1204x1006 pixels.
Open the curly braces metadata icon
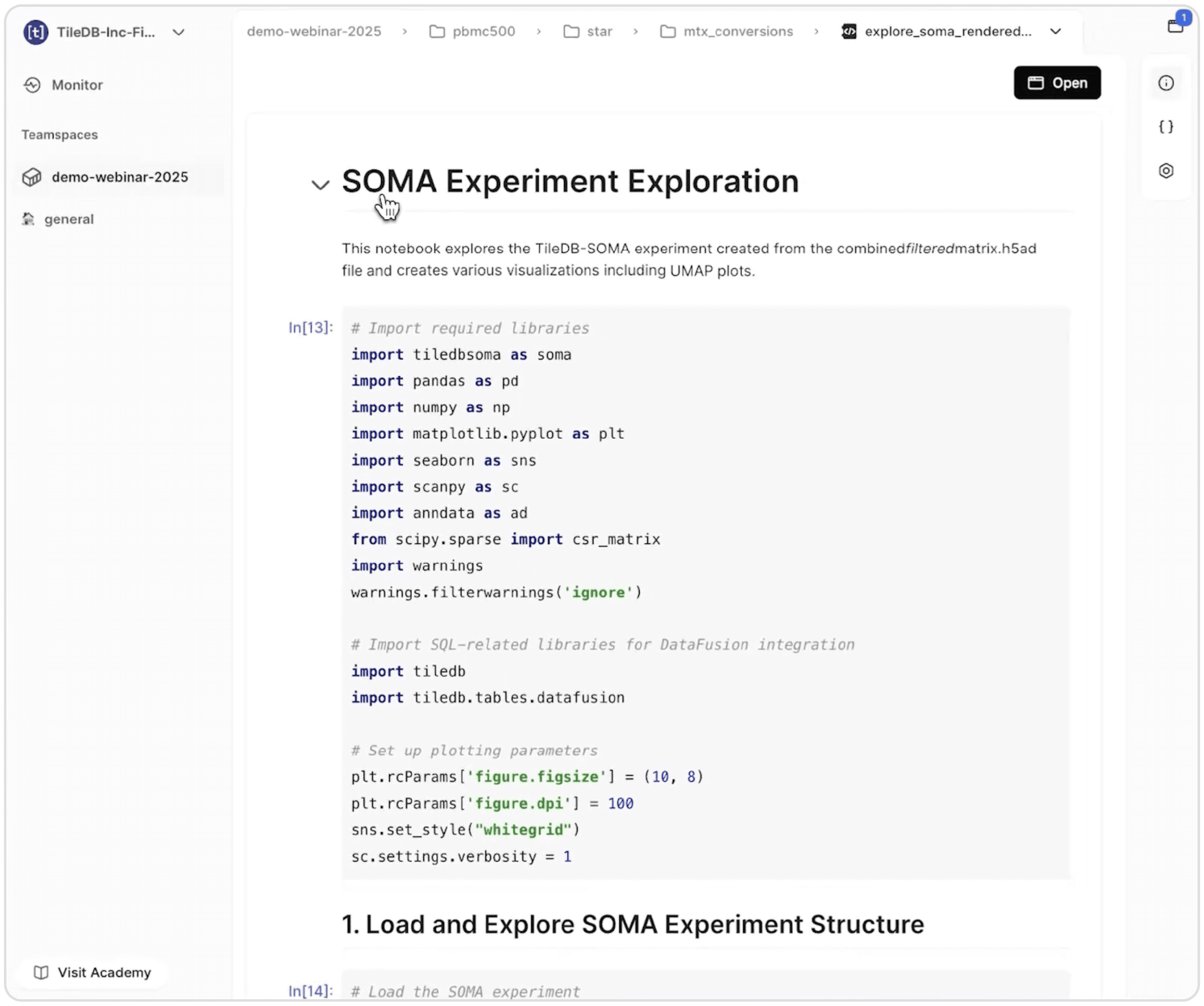click(1165, 127)
